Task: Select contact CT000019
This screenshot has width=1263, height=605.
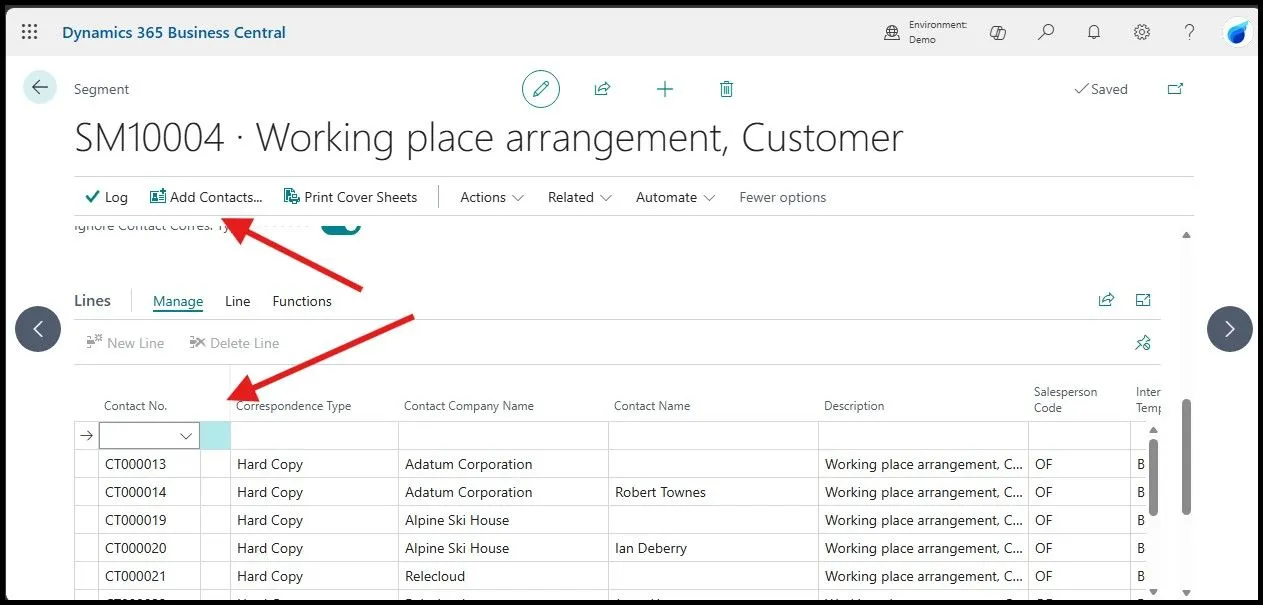Action: (x=135, y=520)
